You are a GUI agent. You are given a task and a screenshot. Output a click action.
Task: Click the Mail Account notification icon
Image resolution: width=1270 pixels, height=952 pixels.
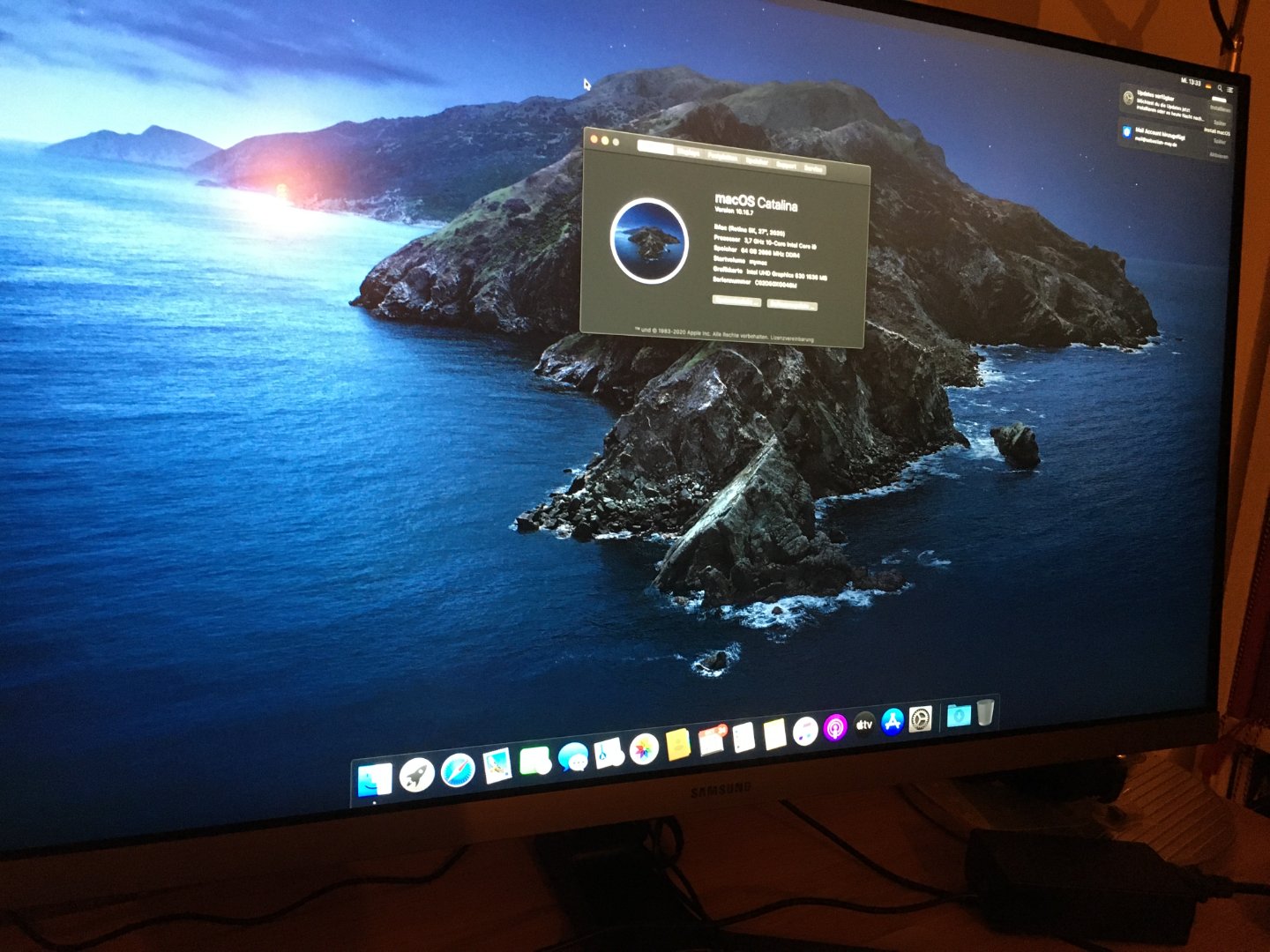1128,132
